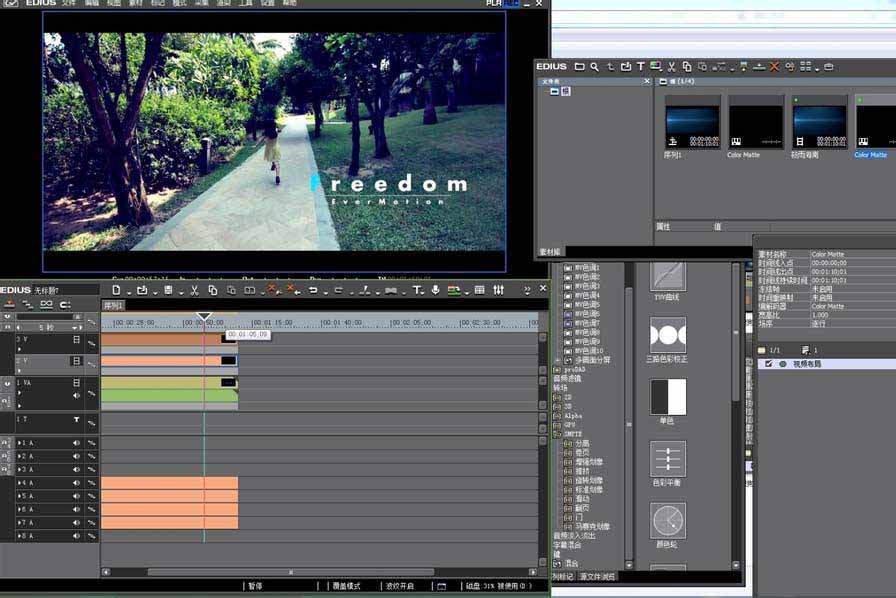Expand the track 2 V disclosure triangle
Screen dimensions: 896x598
19,372
